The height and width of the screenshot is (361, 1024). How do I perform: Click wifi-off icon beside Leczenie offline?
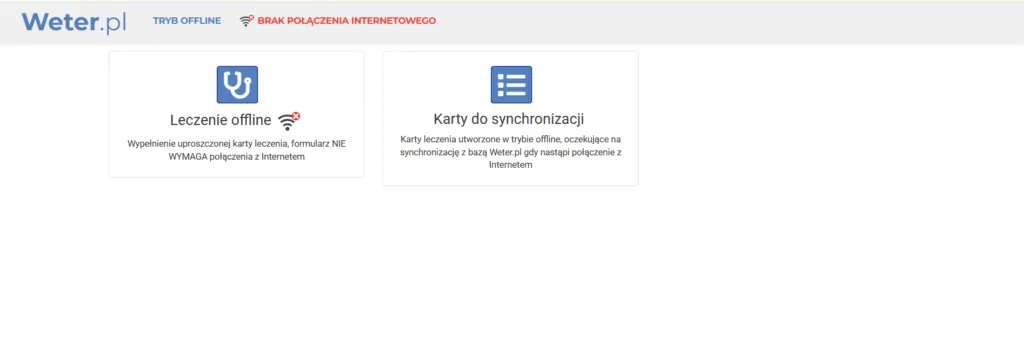pos(289,121)
